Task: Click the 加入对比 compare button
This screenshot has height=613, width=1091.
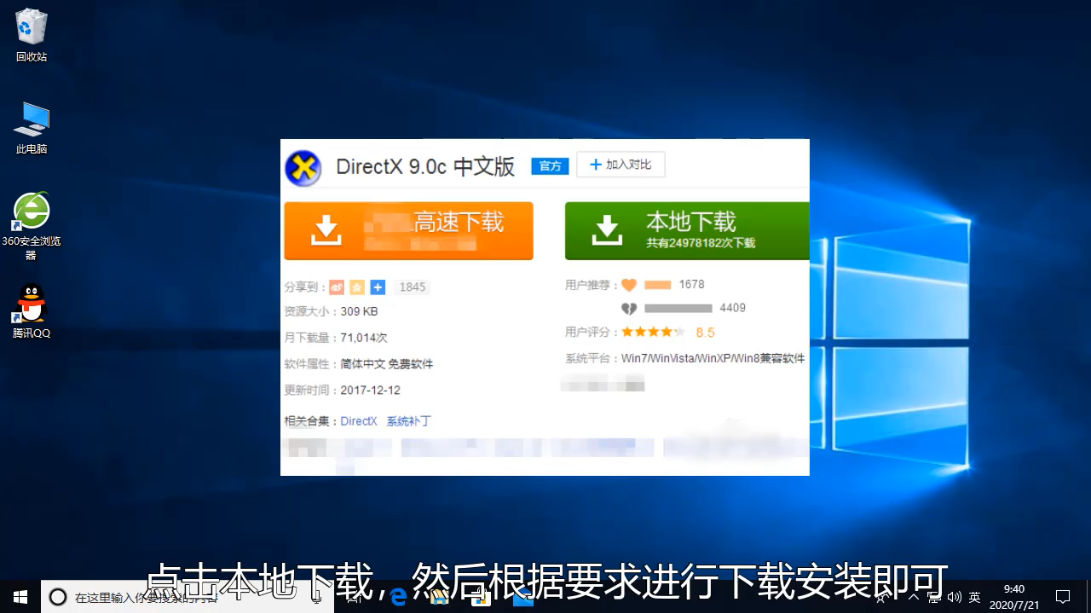Action: (x=620, y=165)
